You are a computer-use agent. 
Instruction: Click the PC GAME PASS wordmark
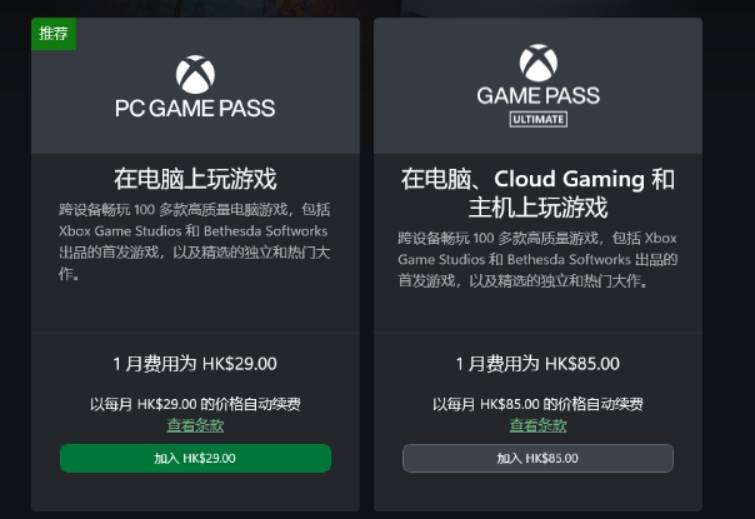[x=195, y=107]
